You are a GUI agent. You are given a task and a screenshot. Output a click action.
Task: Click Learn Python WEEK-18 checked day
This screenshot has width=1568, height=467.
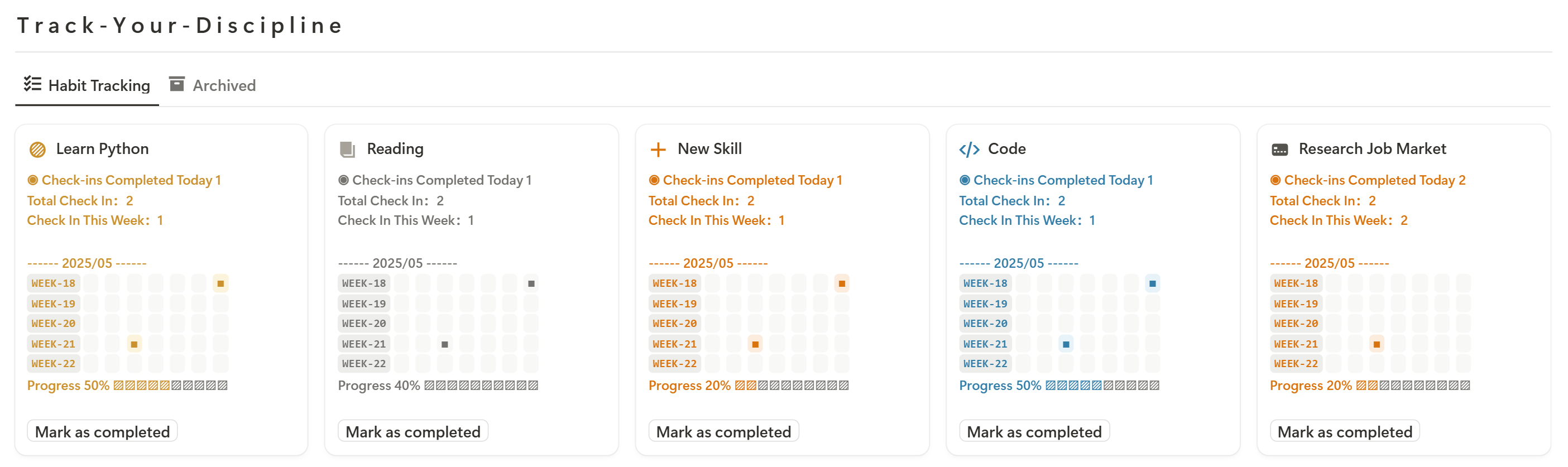coord(220,283)
